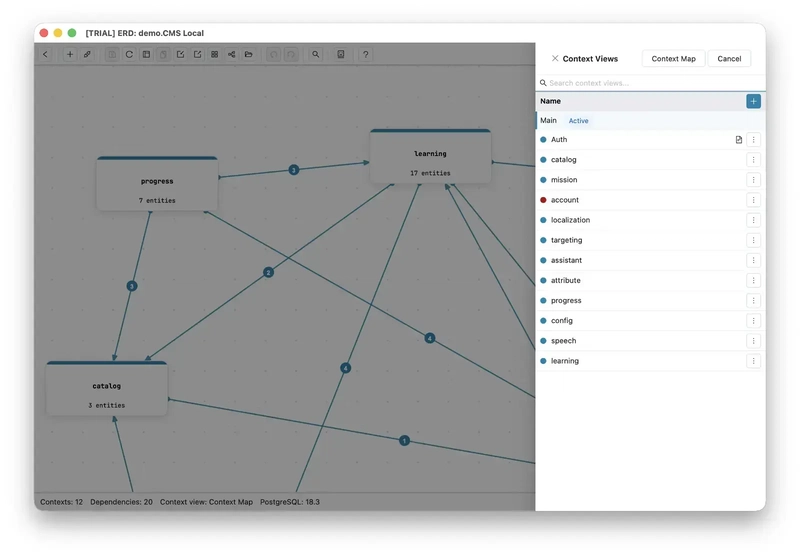
Task: Add a new context view with blue plus
Action: point(753,101)
